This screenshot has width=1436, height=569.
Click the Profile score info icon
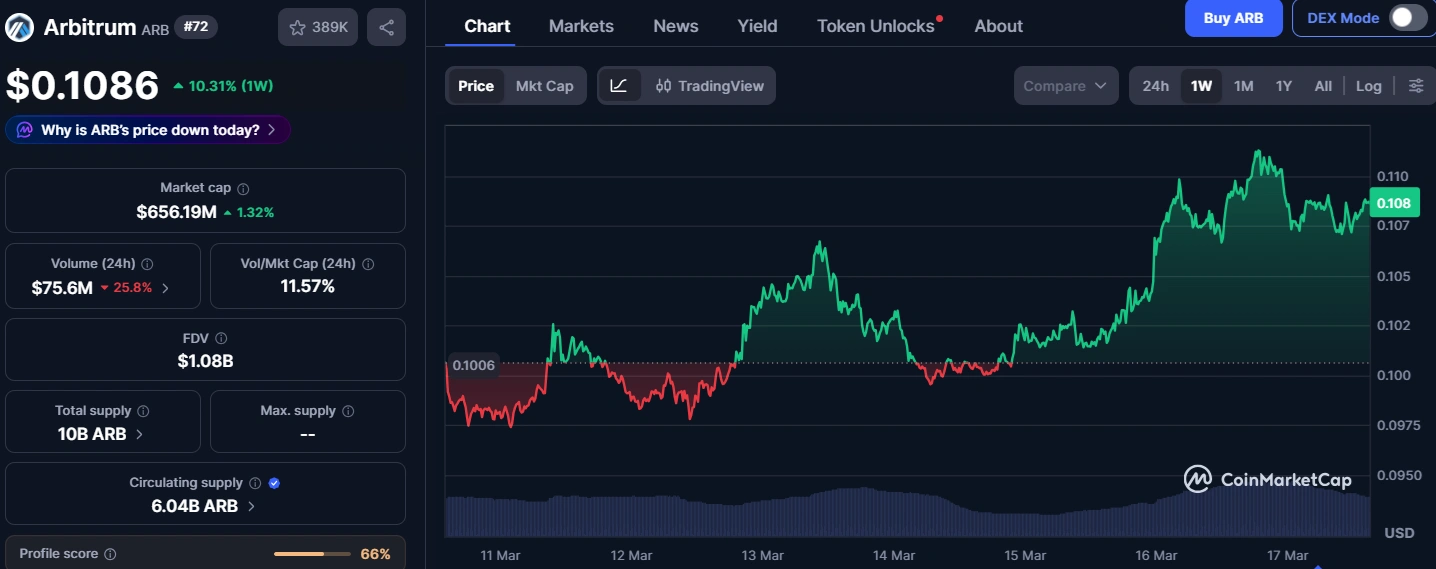click(110, 554)
